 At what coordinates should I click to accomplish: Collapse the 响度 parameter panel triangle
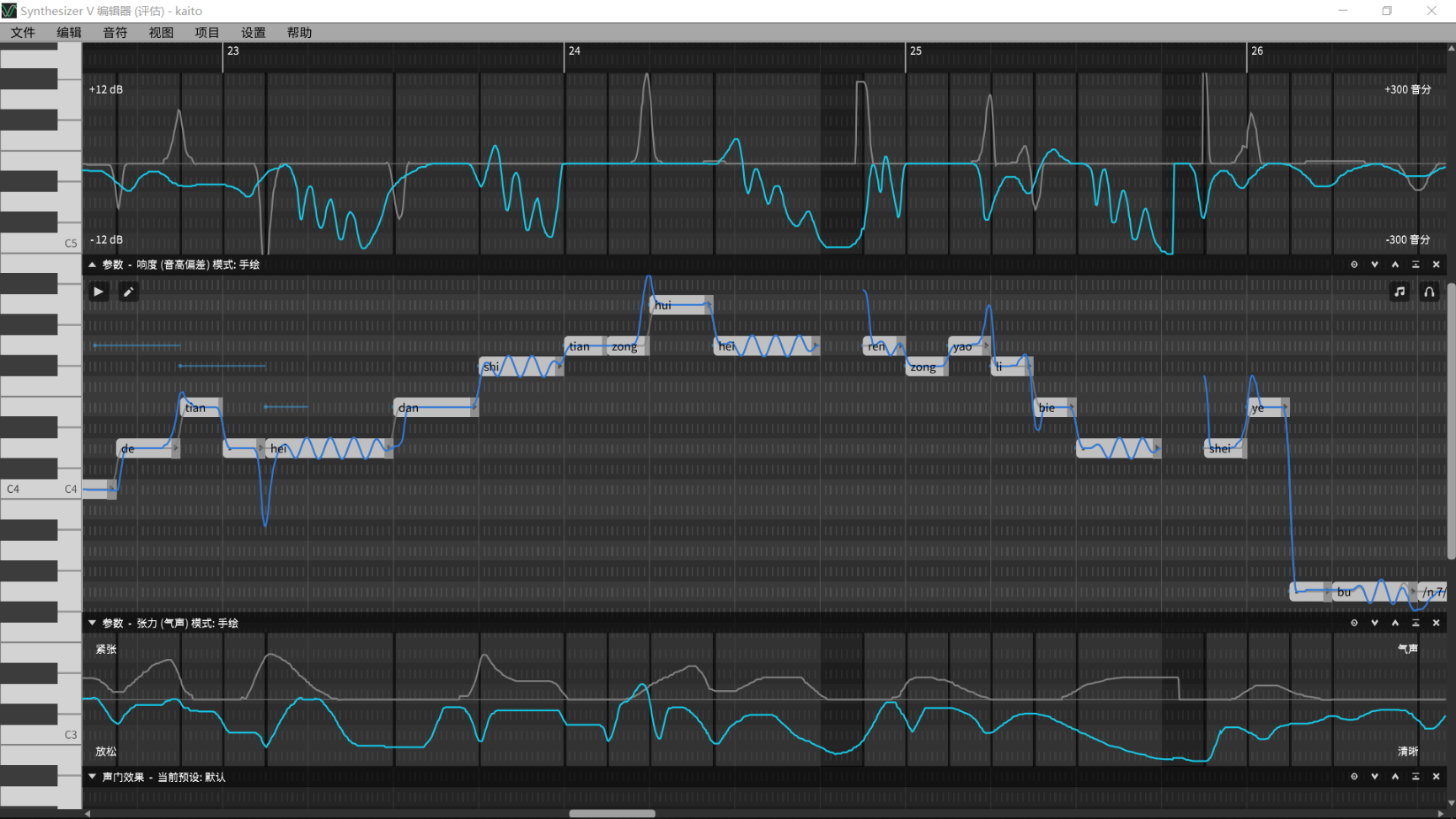[x=92, y=265]
